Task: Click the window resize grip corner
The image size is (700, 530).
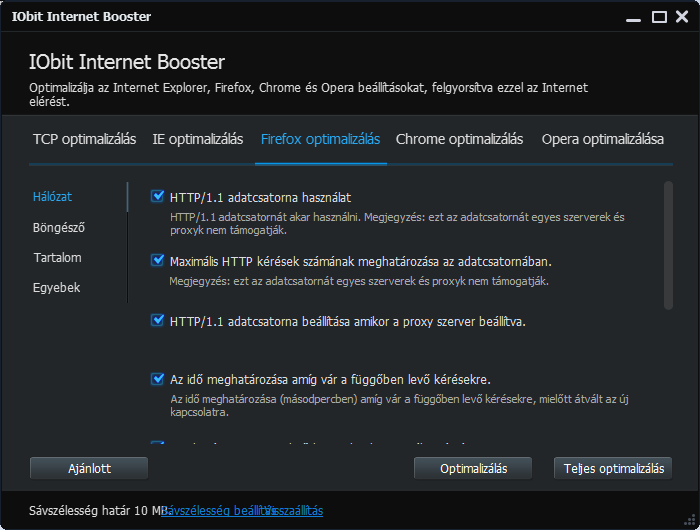Action: [690, 521]
